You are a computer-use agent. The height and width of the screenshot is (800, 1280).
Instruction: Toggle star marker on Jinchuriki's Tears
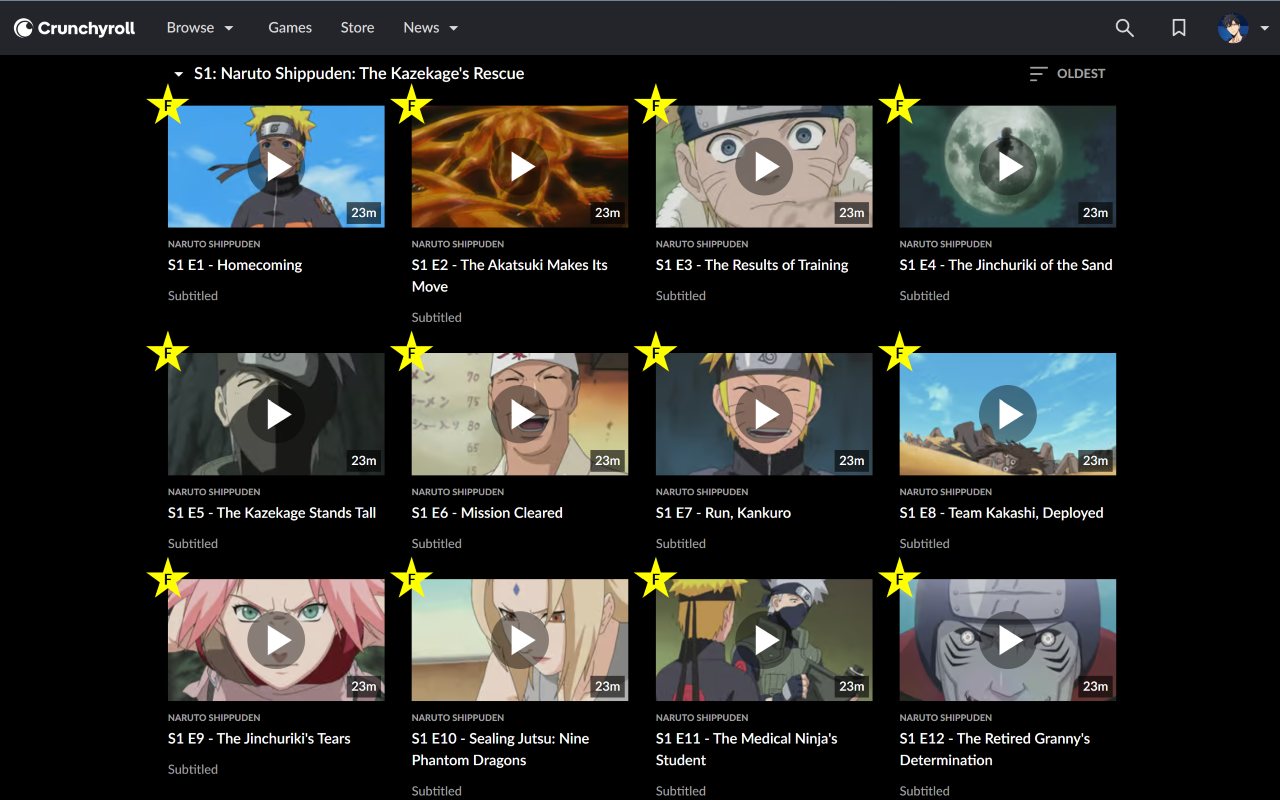pyautogui.click(x=168, y=578)
